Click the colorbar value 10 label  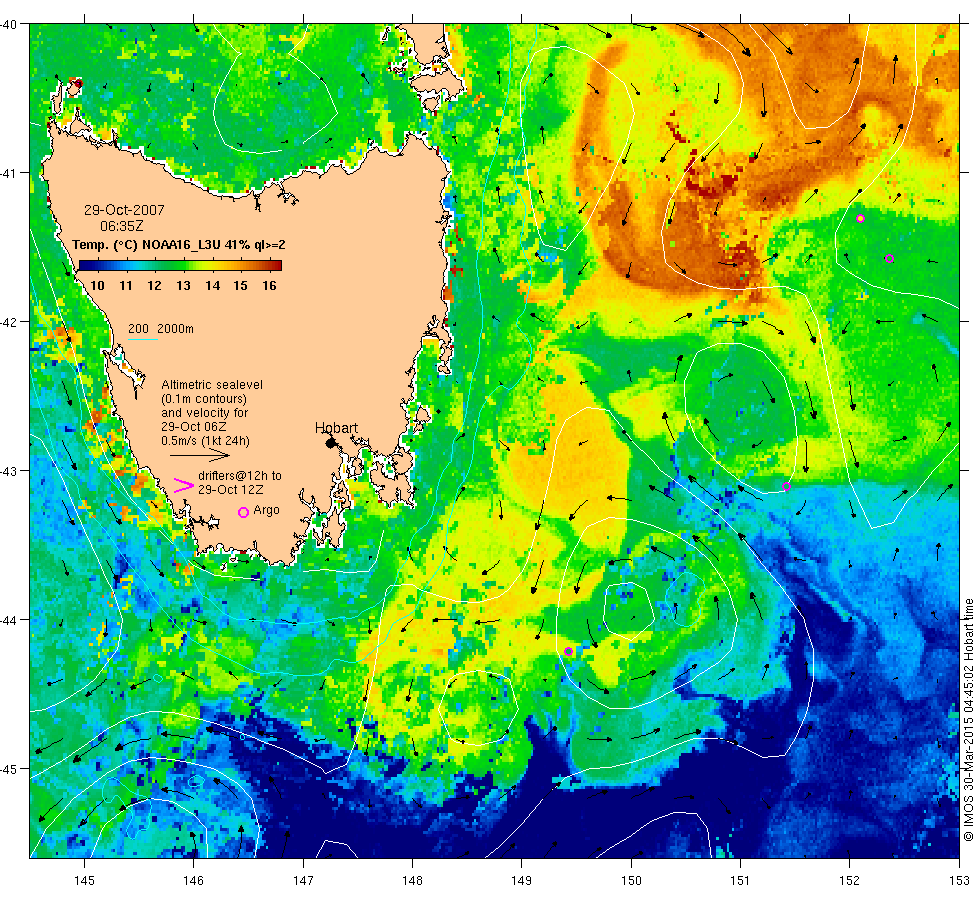(97, 286)
